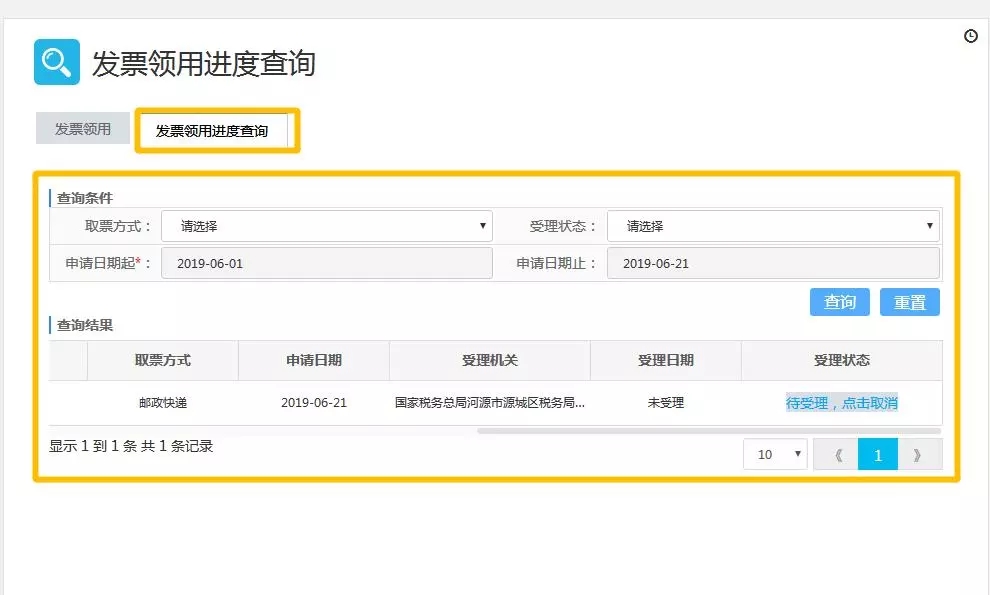Click the 受理机关 column header
Viewport: 990px width, 595px height.
[490, 360]
